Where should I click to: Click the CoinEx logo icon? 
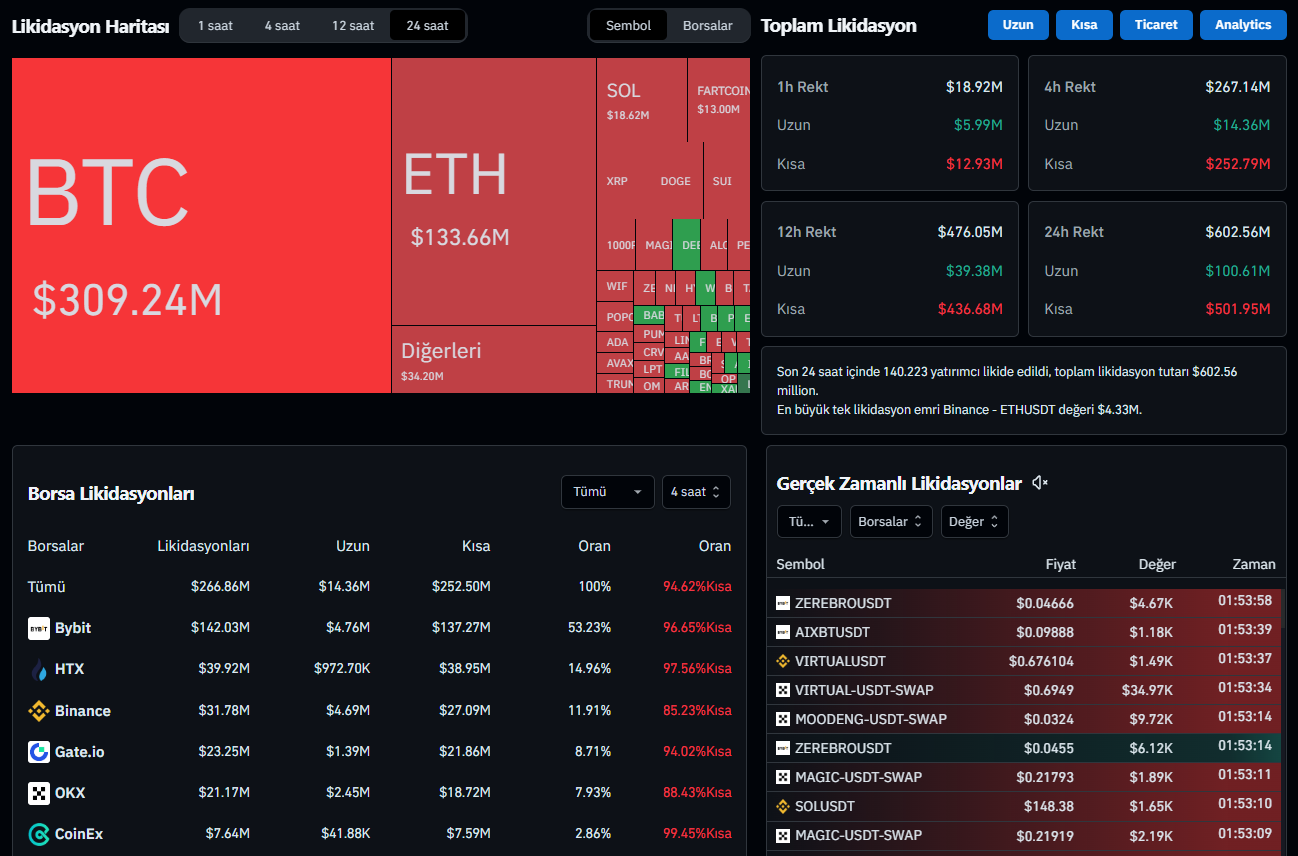point(39,834)
